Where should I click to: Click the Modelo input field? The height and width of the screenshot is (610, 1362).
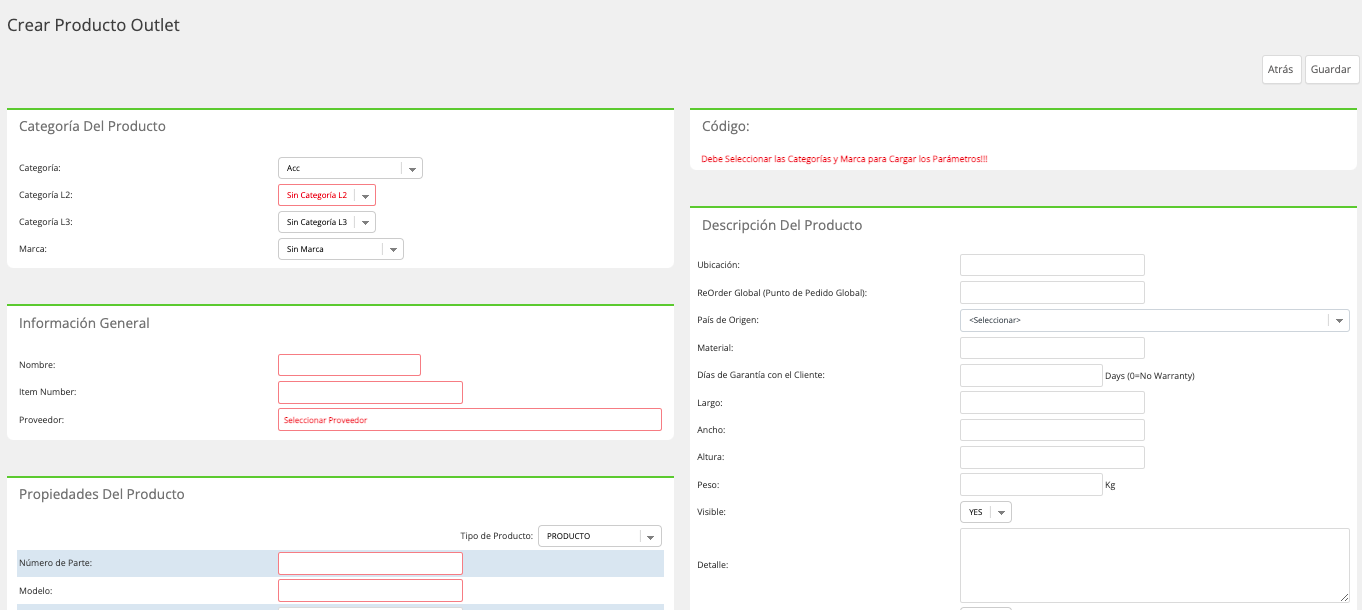370,590
